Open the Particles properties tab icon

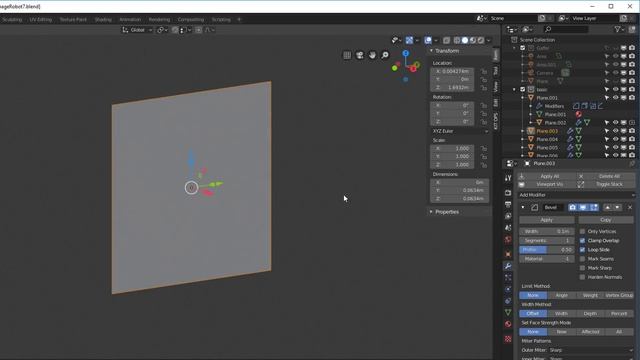[x=508, y=278]
